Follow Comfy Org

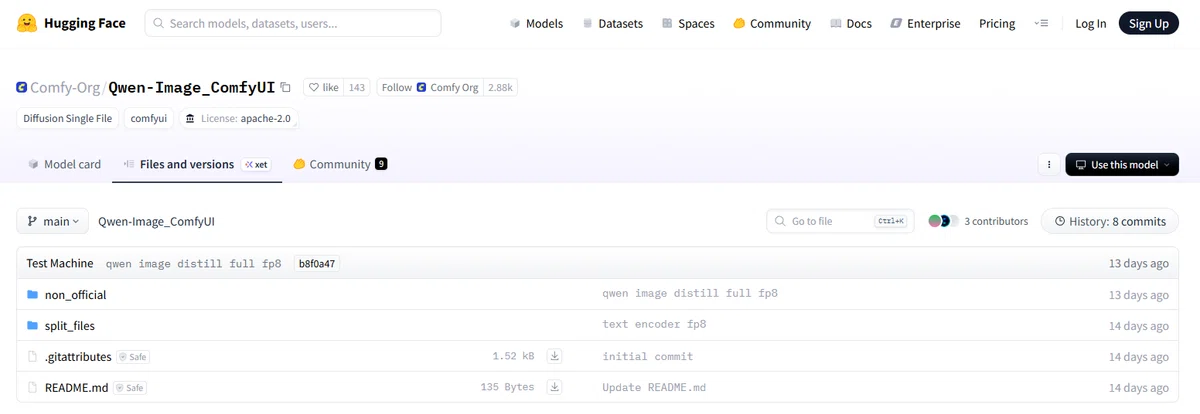click(430, 88)
